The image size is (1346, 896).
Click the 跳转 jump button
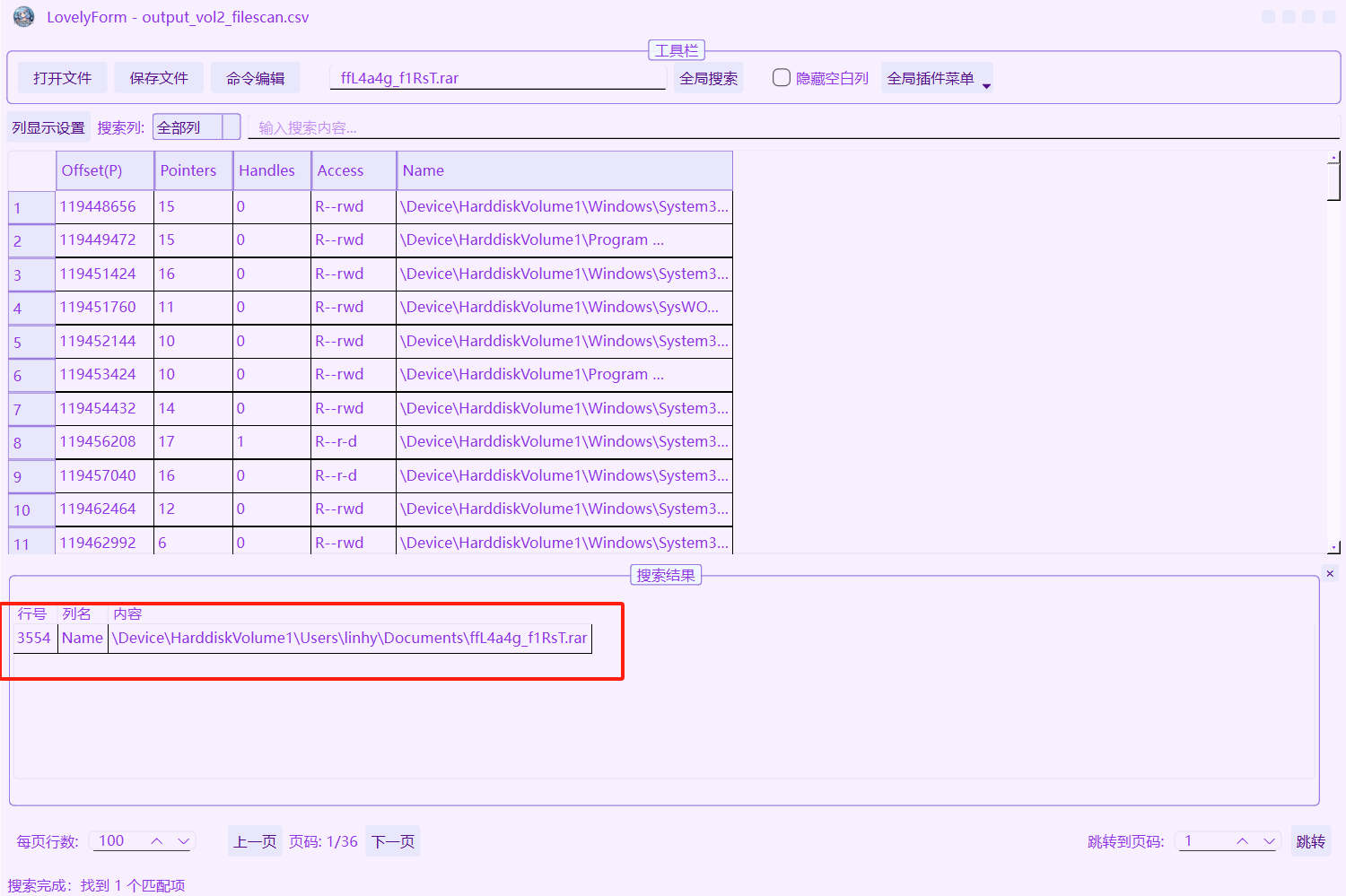click(x=1311, y=841)
